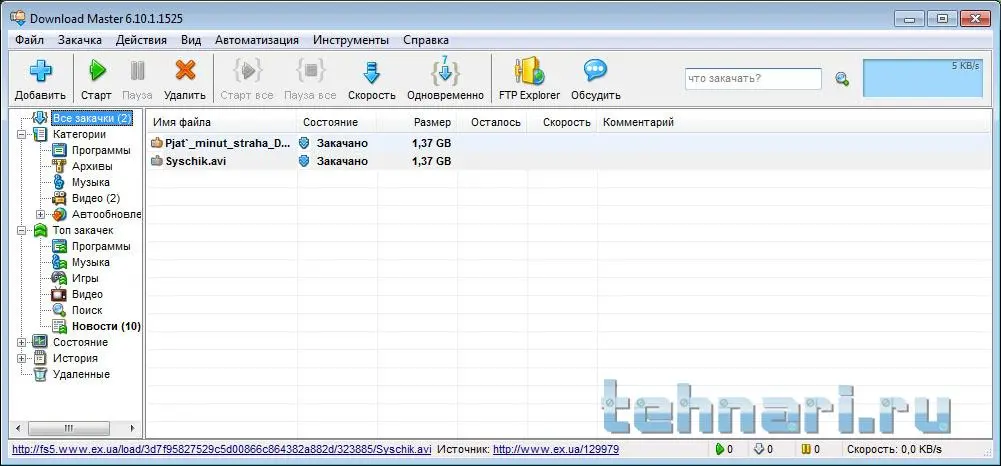Click the 'что закачать?' search field
Screen dimensions: 1001x466
tap(753, 79)
